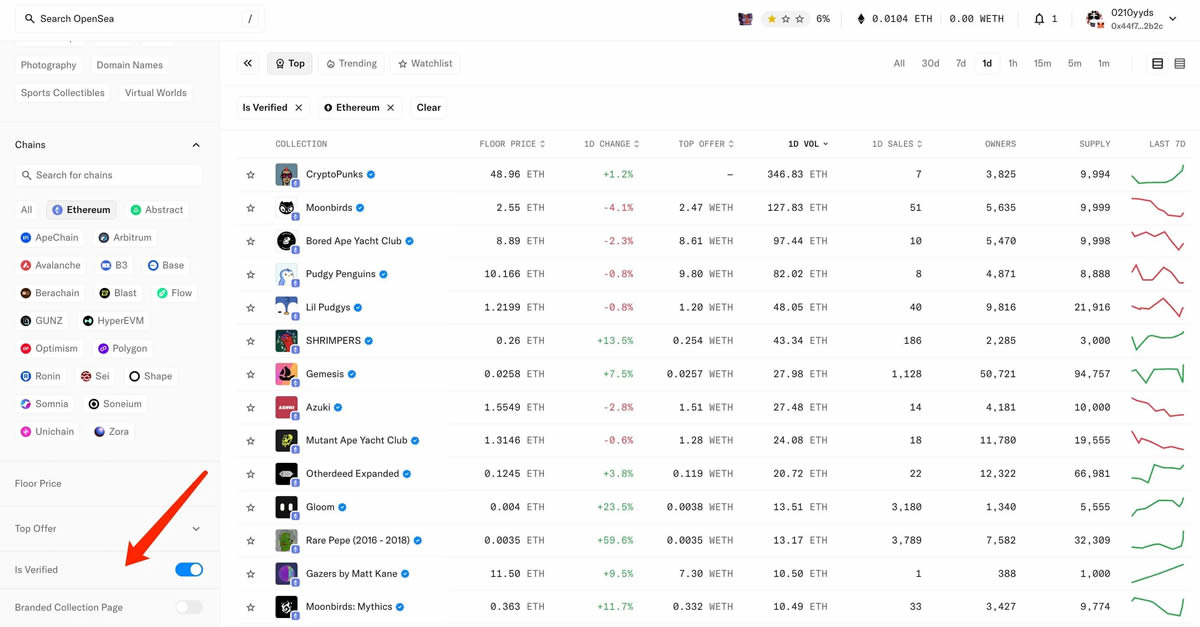This screenshot has height=627, width=1200.
Task: Select the 7d time range
Action: (x=960, y=62)
